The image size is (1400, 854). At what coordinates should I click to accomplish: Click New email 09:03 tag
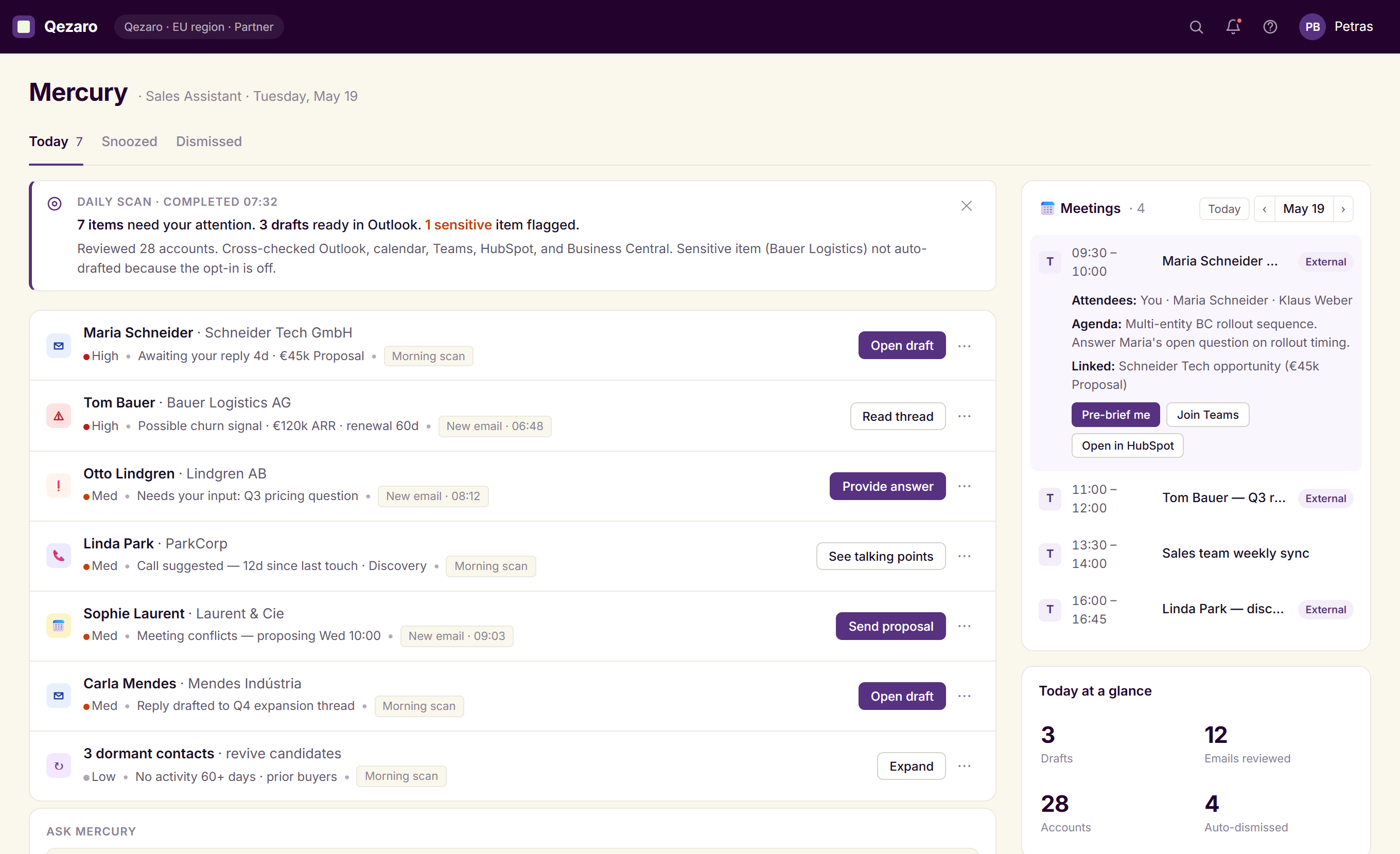457,636
